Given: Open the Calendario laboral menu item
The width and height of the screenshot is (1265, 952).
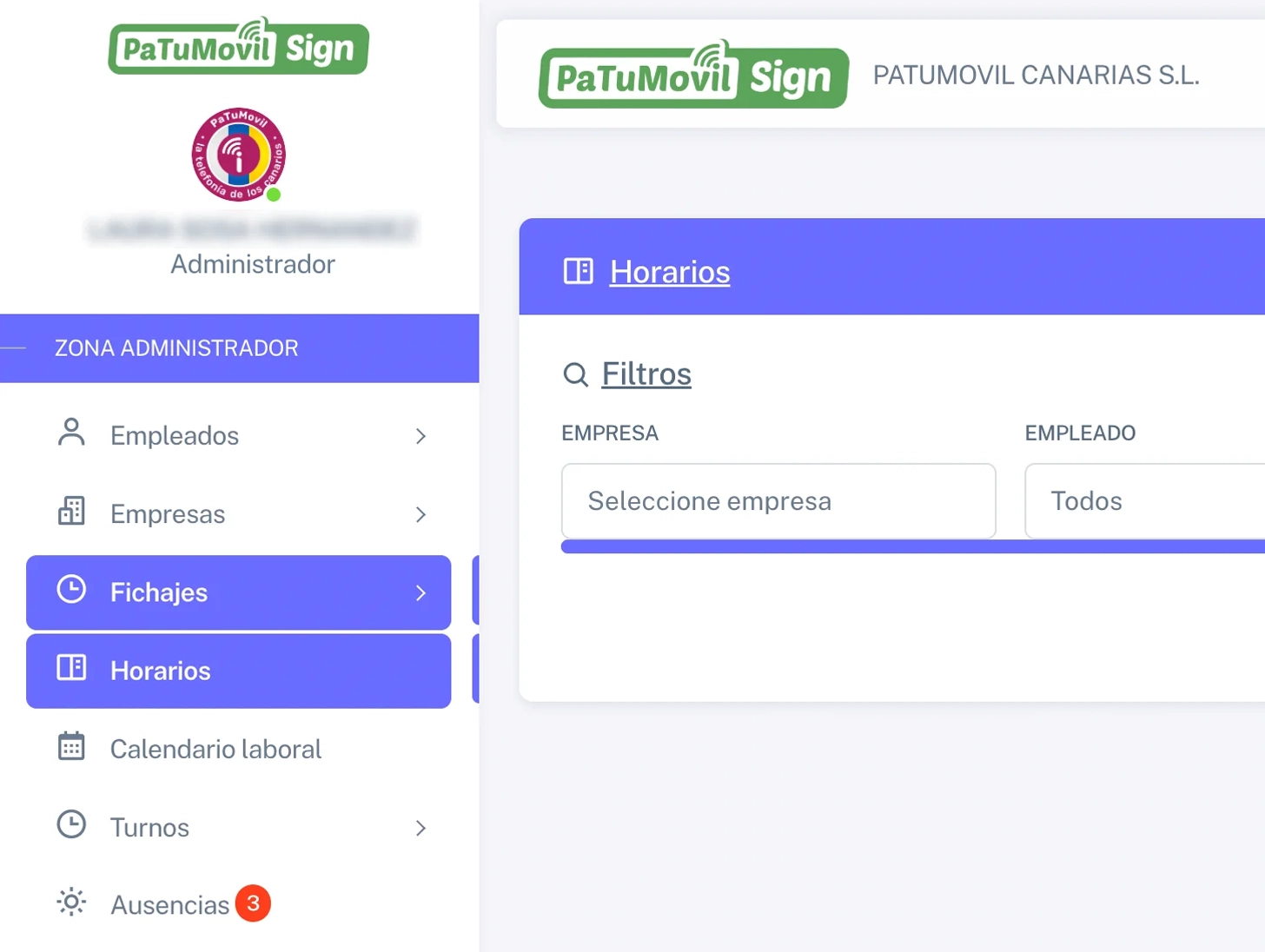Looking at the screenshot, I should pos(215,749).
